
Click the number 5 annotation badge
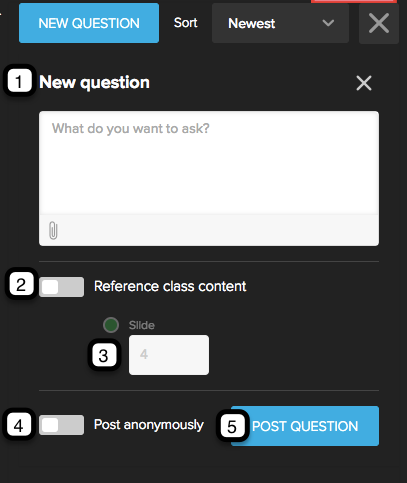(232, 426)
